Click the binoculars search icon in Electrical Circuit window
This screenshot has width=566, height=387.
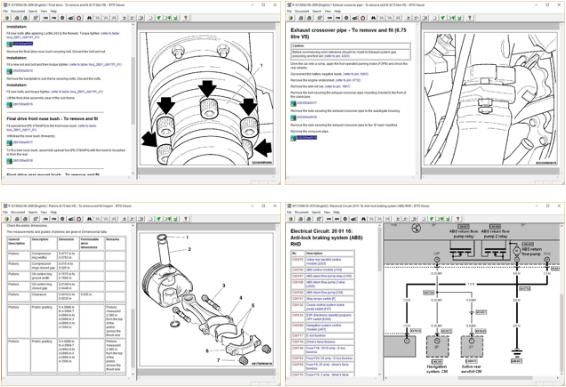[363, 219]
